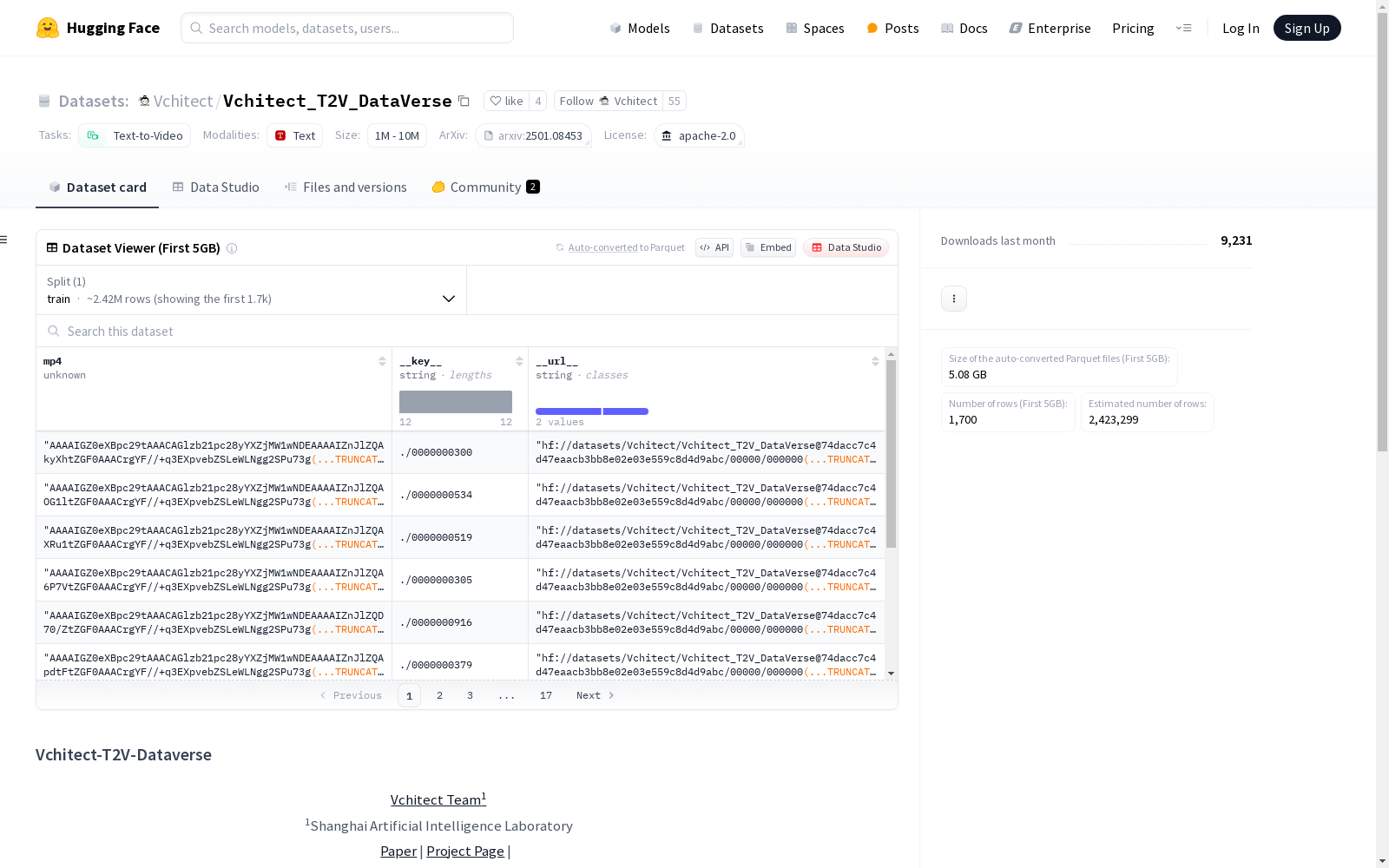Go to Spaces in the top navigation

[x=815, y=28]
